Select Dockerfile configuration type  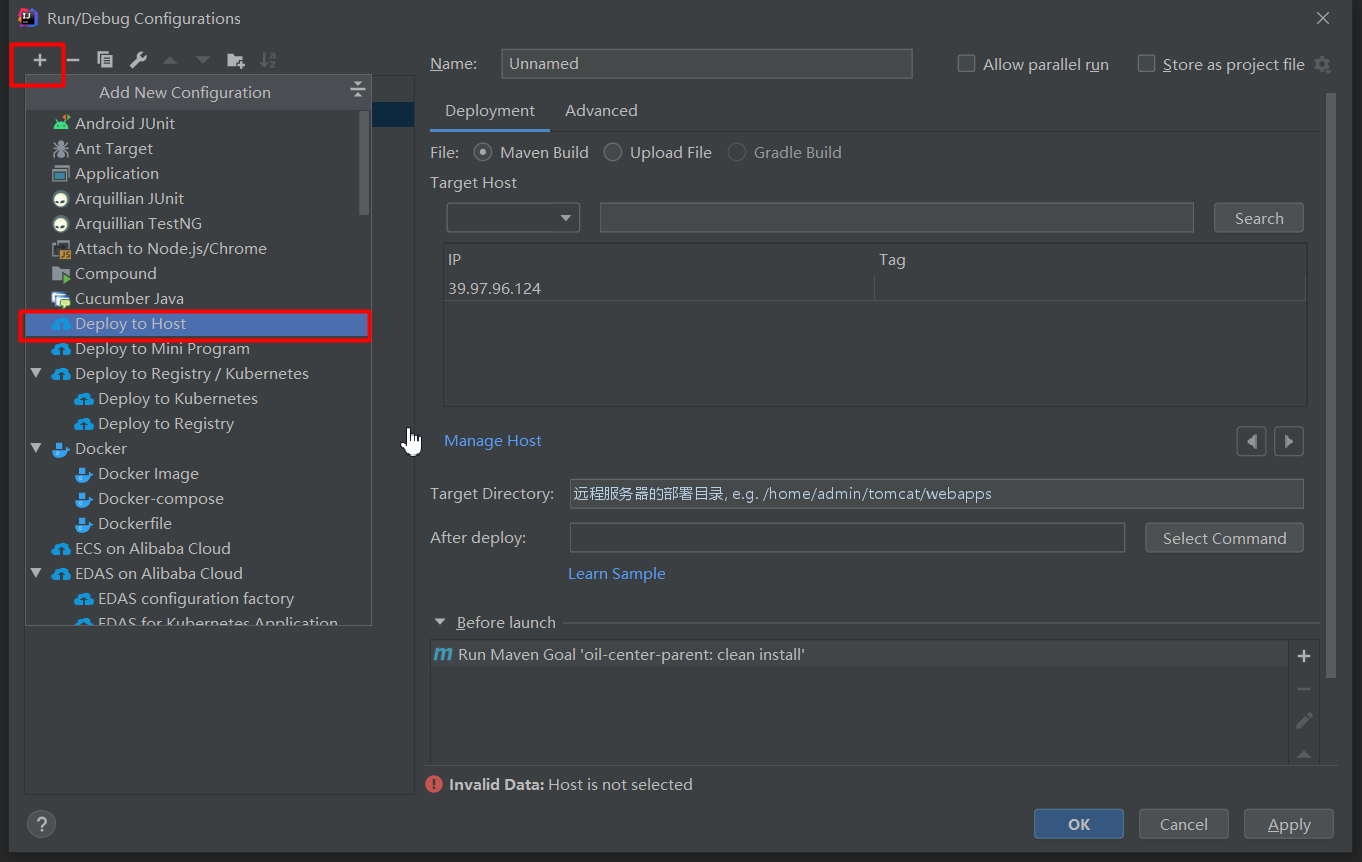click(x=198, y=523)
